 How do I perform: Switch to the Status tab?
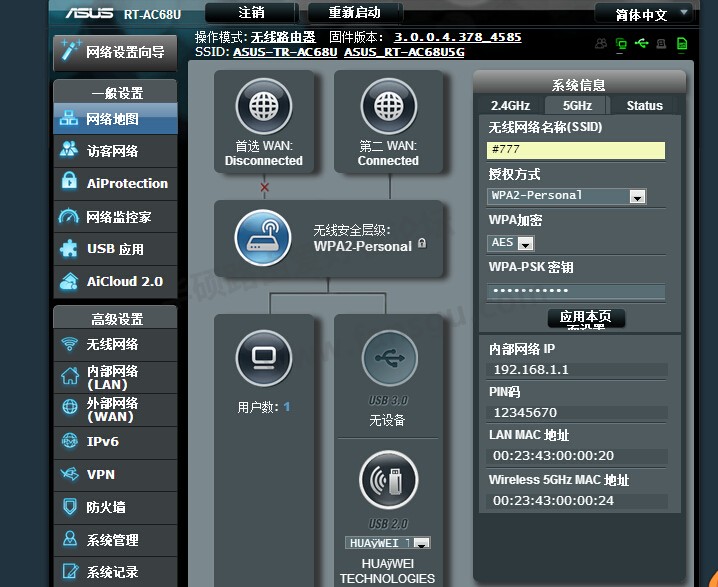(644, 106)
